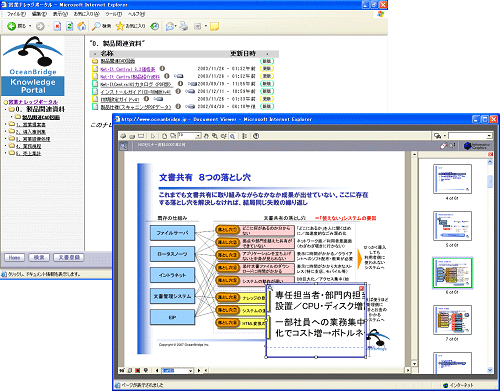Click info icon beside first Net-It Central document
This screenshot has width=502, height=392.
coord(162,68)
